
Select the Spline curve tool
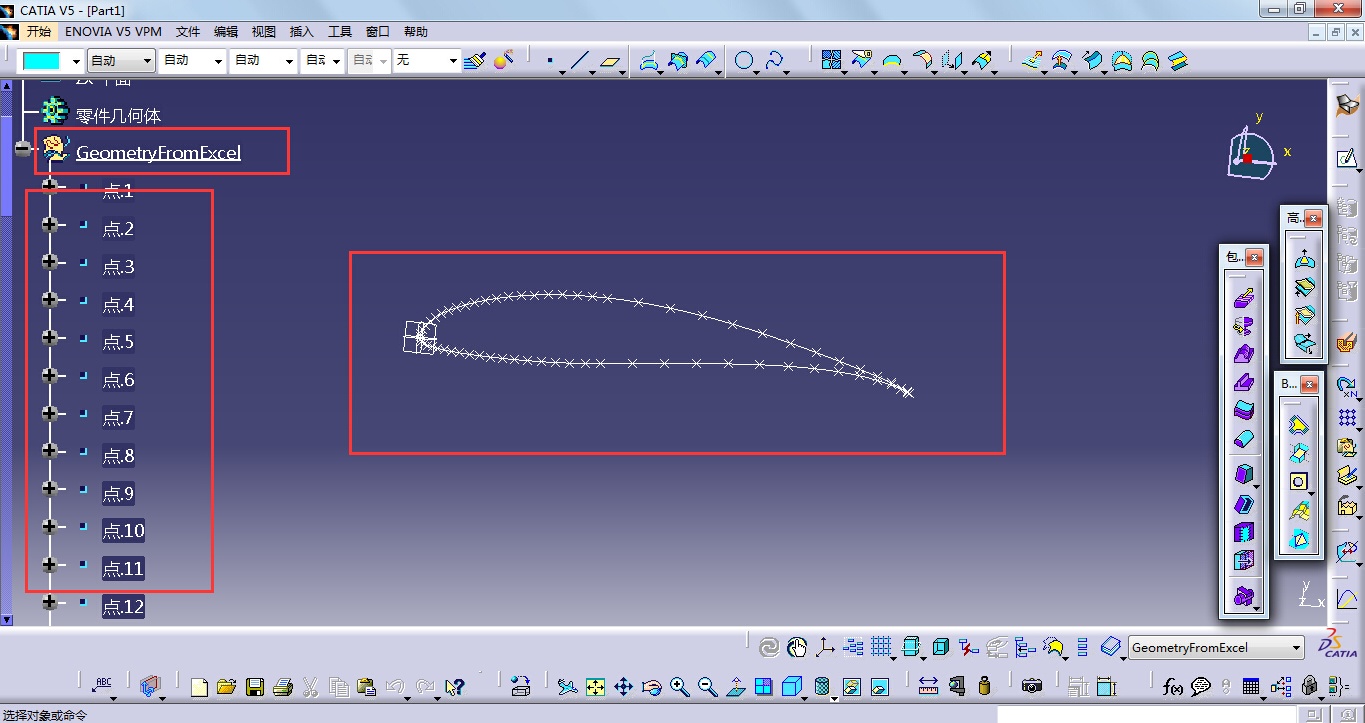[x=774, y=61]
